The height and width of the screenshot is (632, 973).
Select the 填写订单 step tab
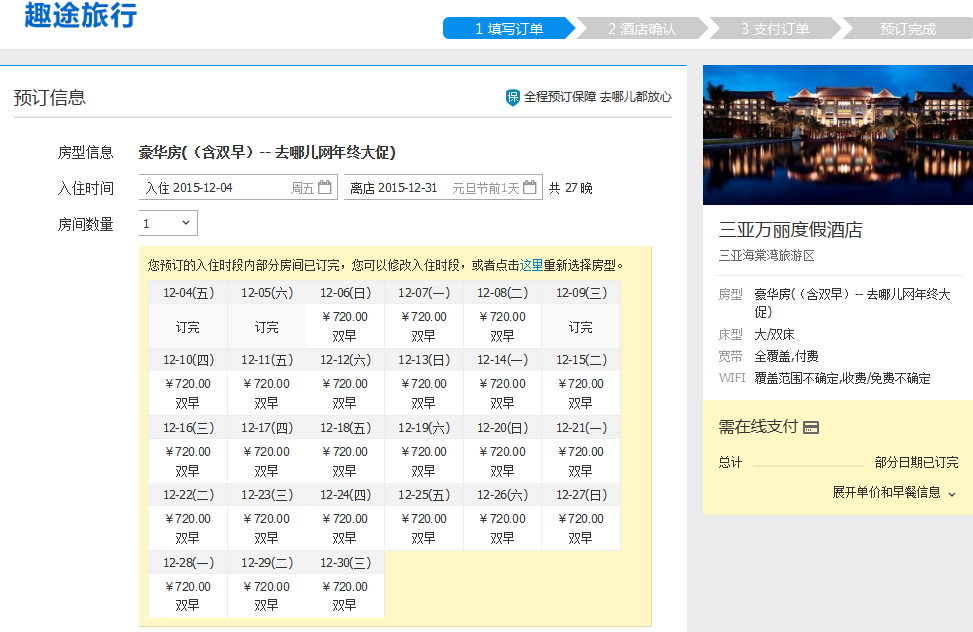point(509,29)
